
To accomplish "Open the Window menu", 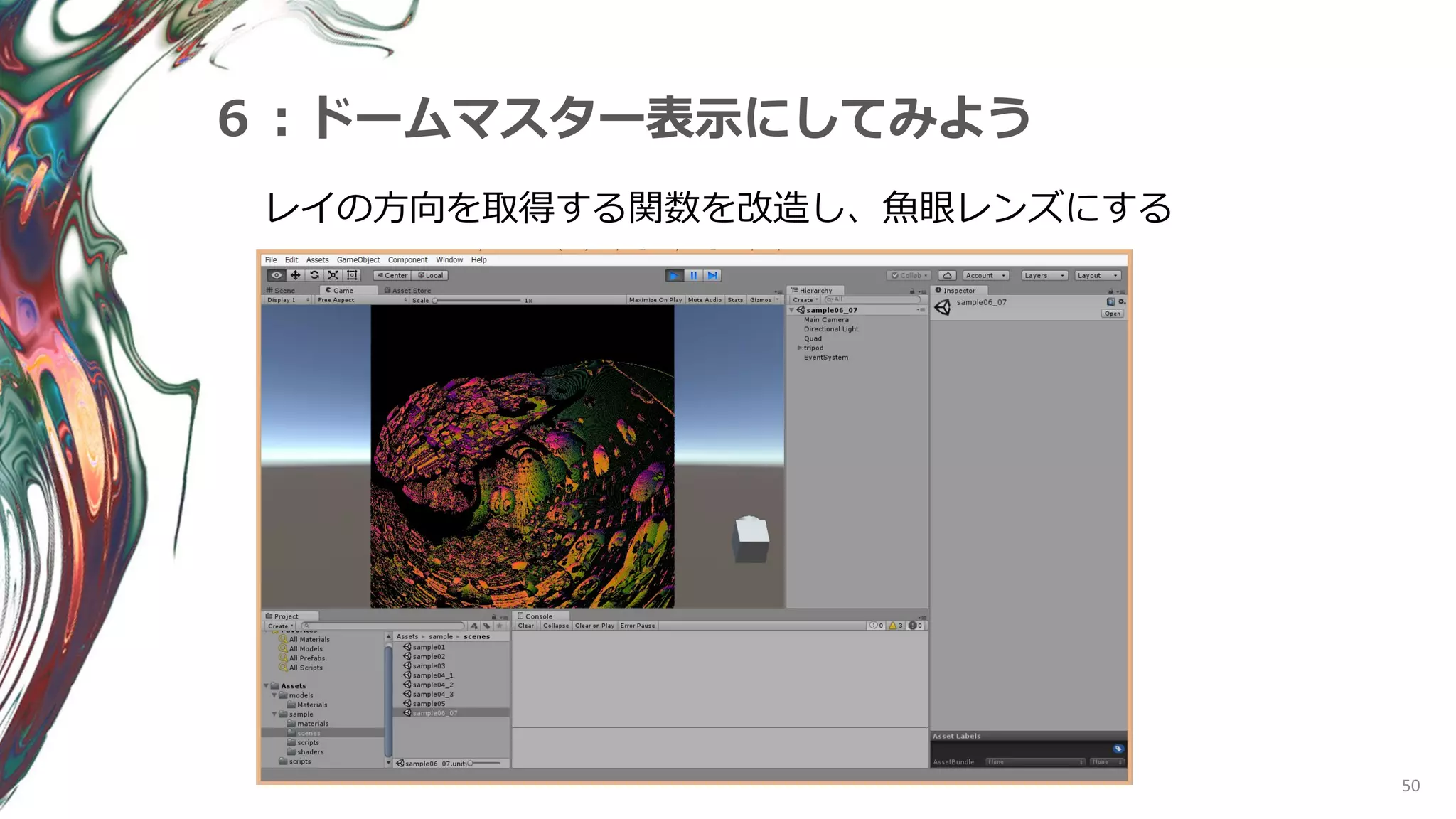I will point(449,259).
